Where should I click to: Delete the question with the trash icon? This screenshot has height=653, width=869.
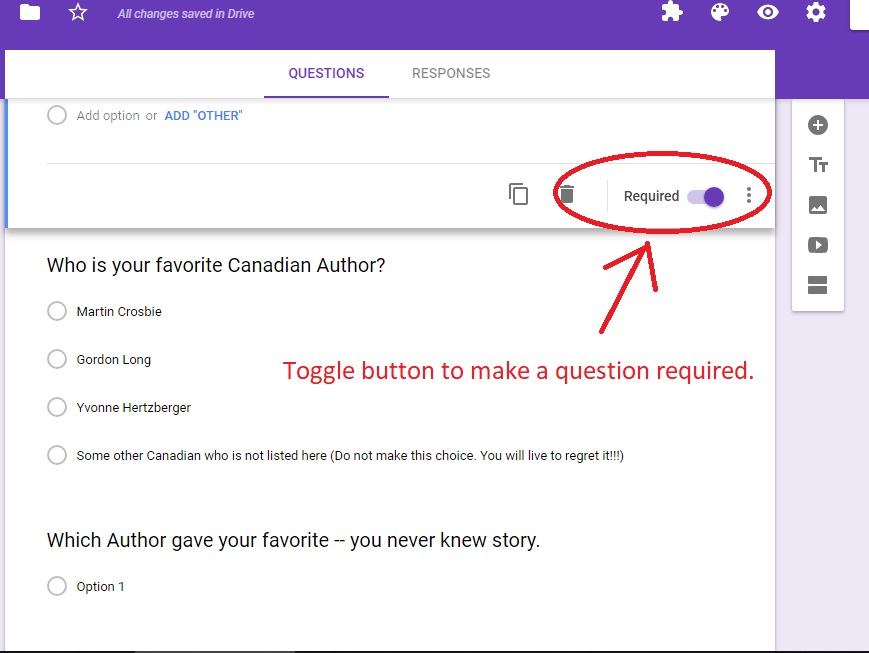coord(566,195)
